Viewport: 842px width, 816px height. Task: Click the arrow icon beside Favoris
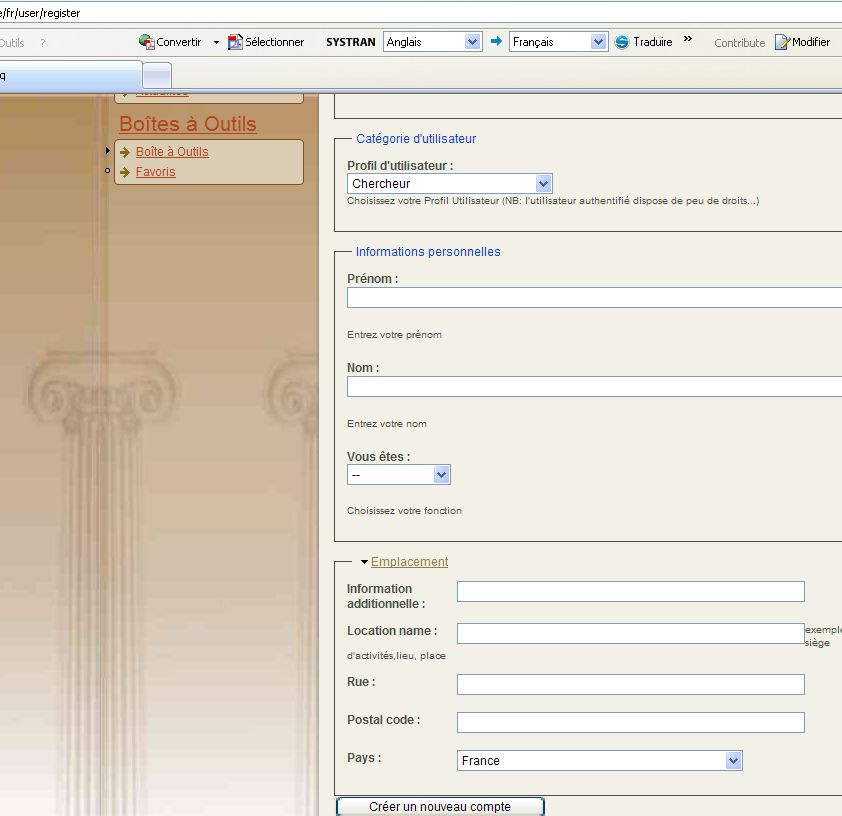tap(125, 172)
